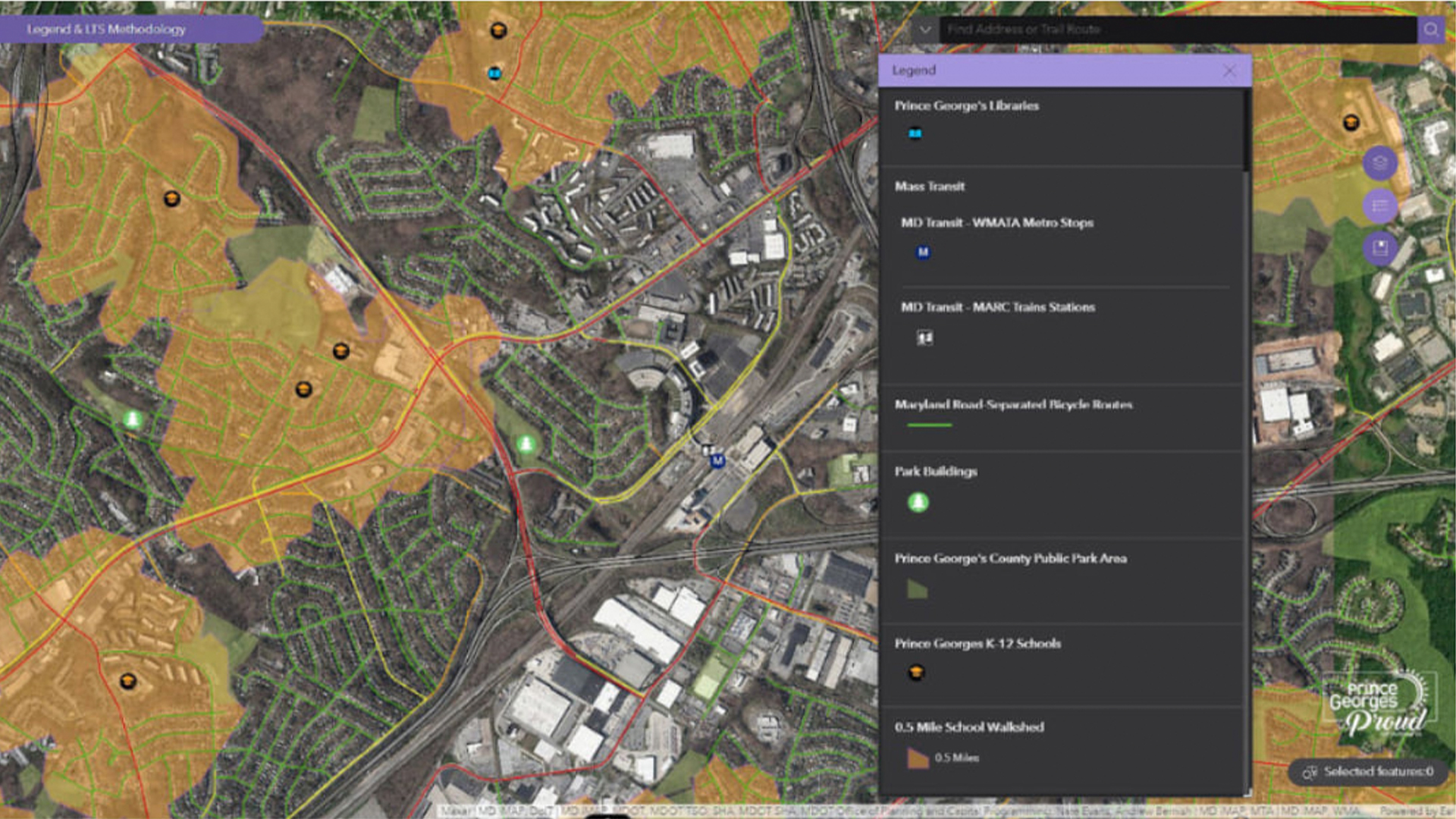This screenshot has height=819, width=1456.
Task: Click the Selected features icon
Action: 1309,772
